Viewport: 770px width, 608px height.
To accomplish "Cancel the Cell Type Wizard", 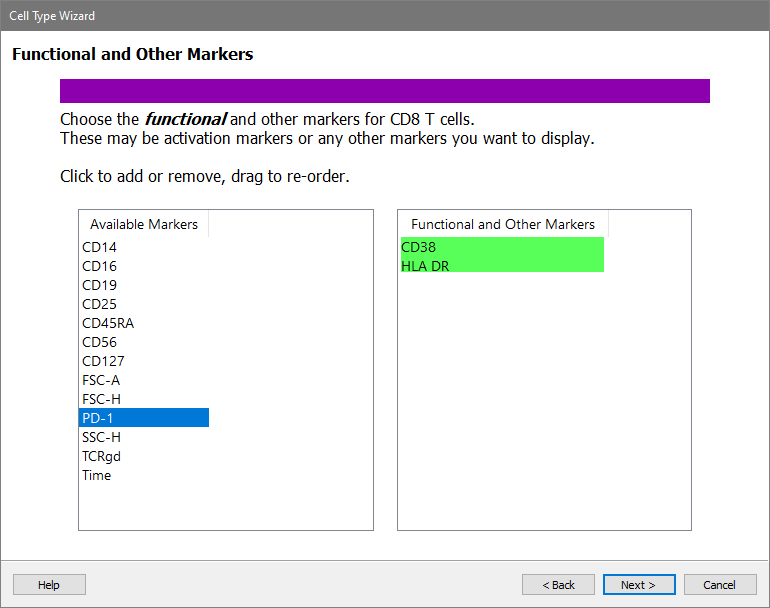I will pos(719,585).
